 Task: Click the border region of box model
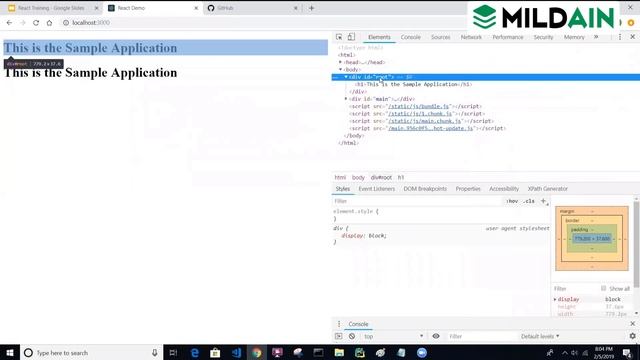(572, 220)
